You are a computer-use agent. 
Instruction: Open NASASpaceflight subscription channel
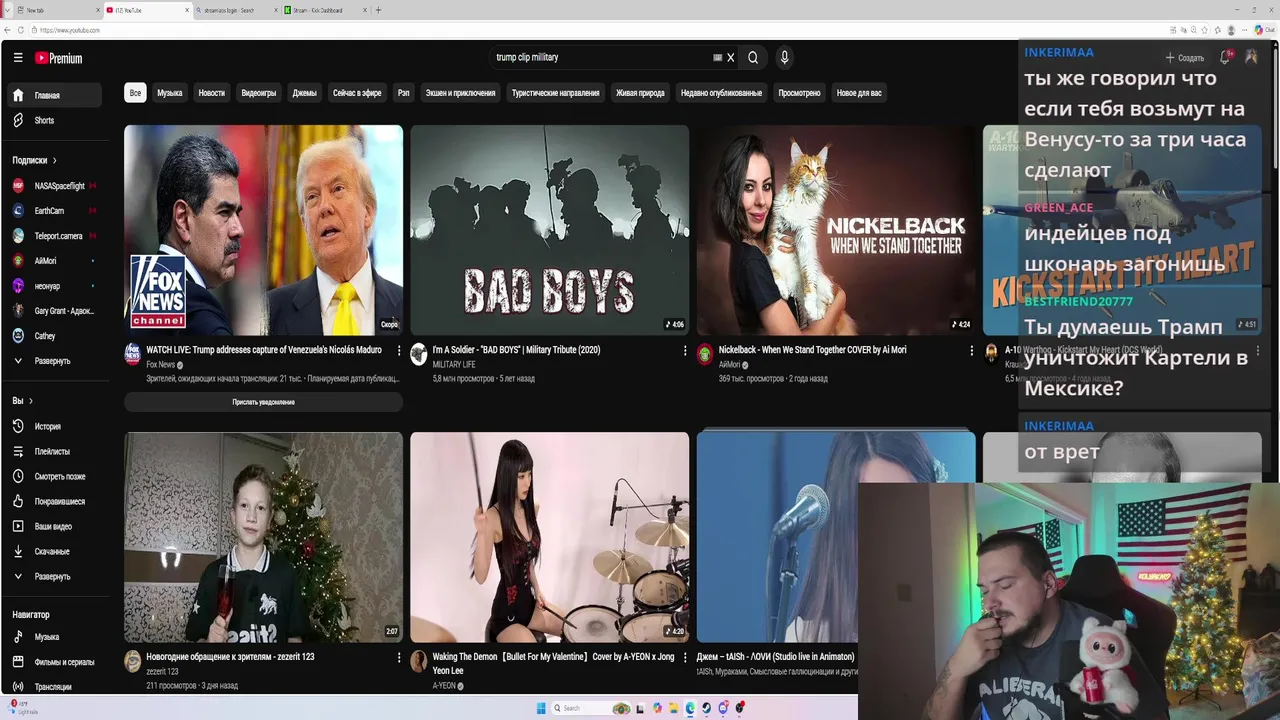52,186
